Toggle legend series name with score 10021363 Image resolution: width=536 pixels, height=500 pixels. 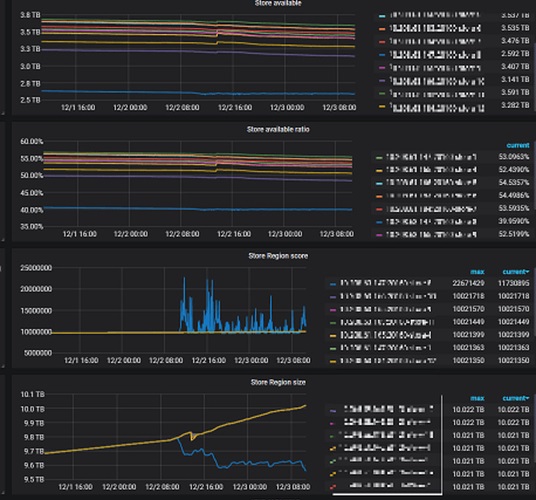click(385, 348)
